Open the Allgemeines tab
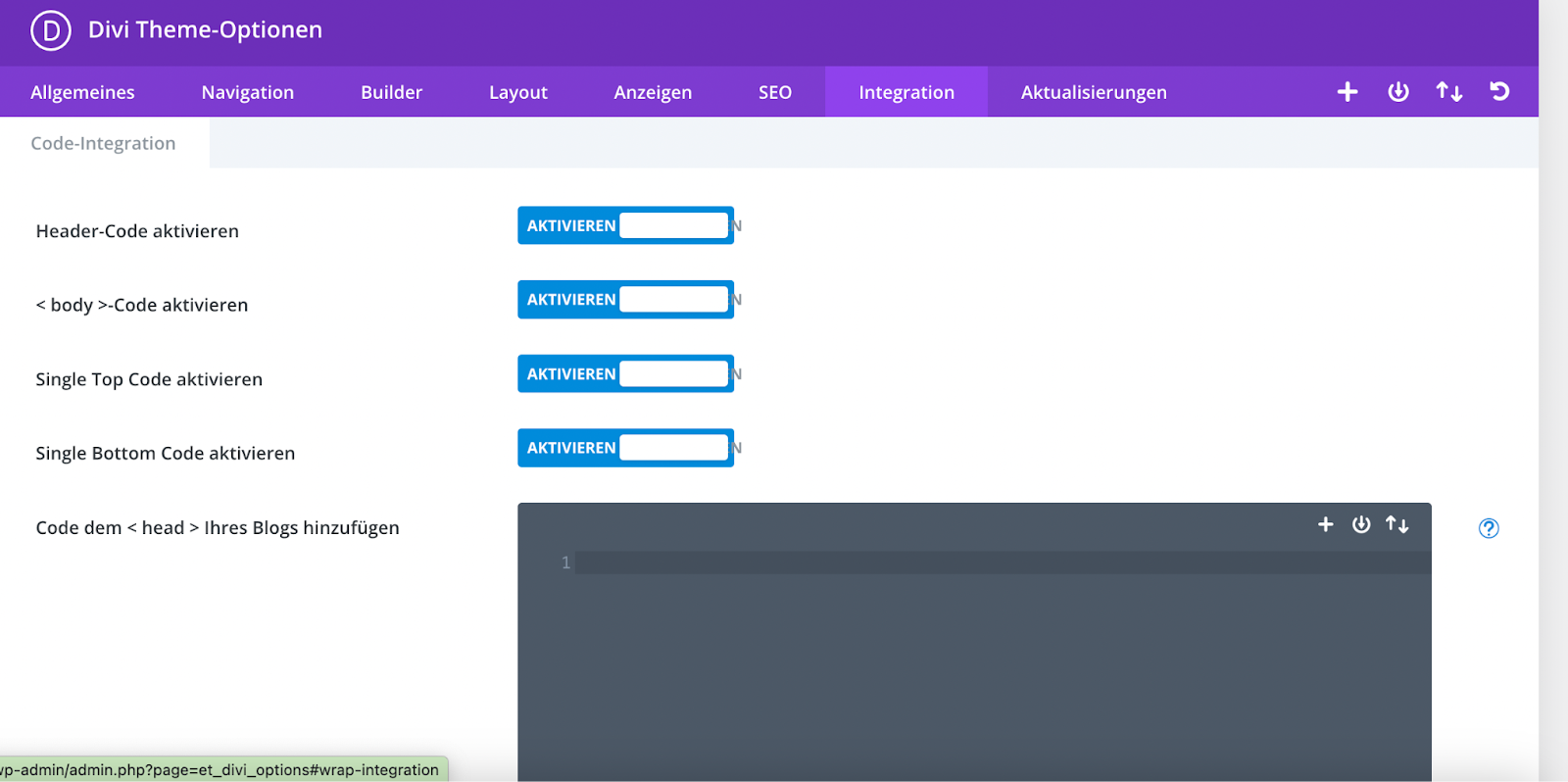This screenshot has width=1568, height=782. (x=82, y=92)
